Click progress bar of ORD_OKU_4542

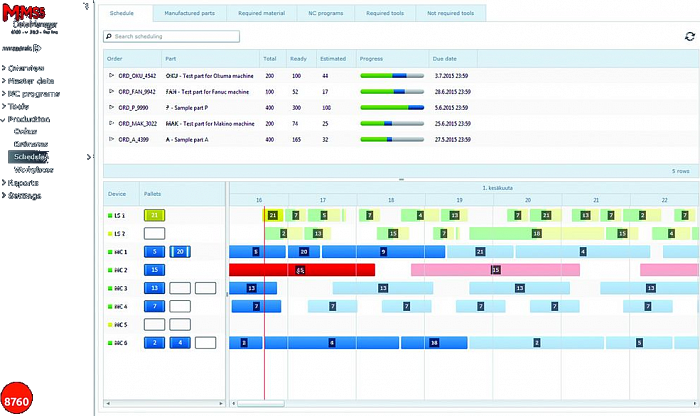tap(392, 76)
